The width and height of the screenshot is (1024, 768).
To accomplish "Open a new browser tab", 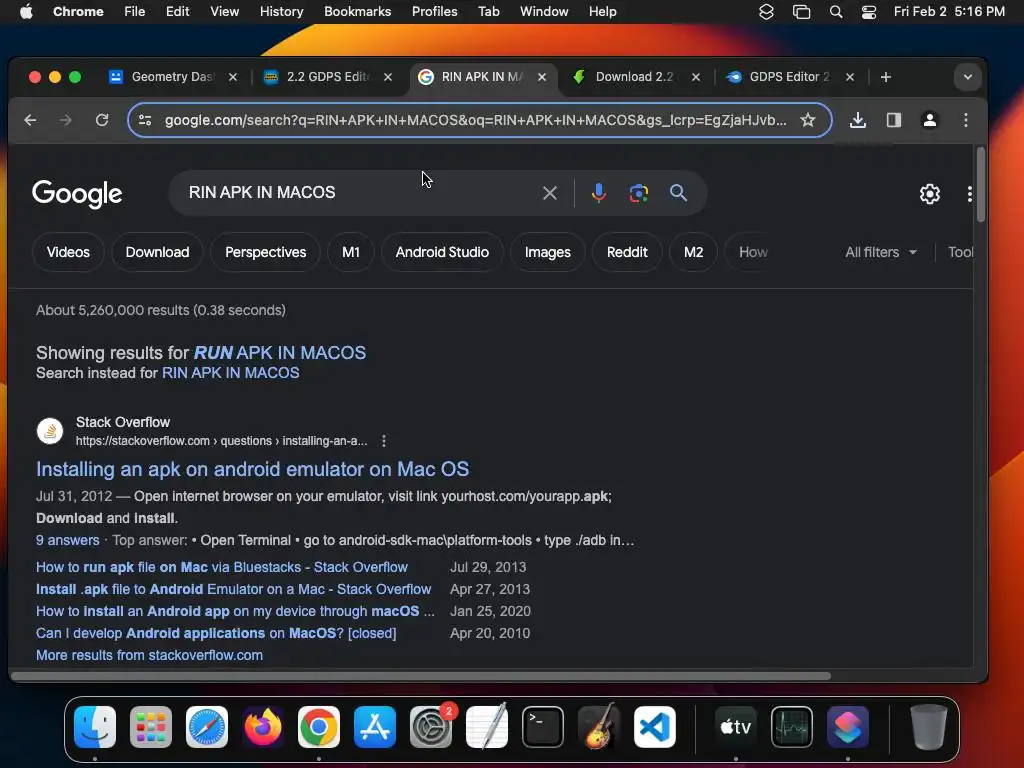I will point(886,77).
